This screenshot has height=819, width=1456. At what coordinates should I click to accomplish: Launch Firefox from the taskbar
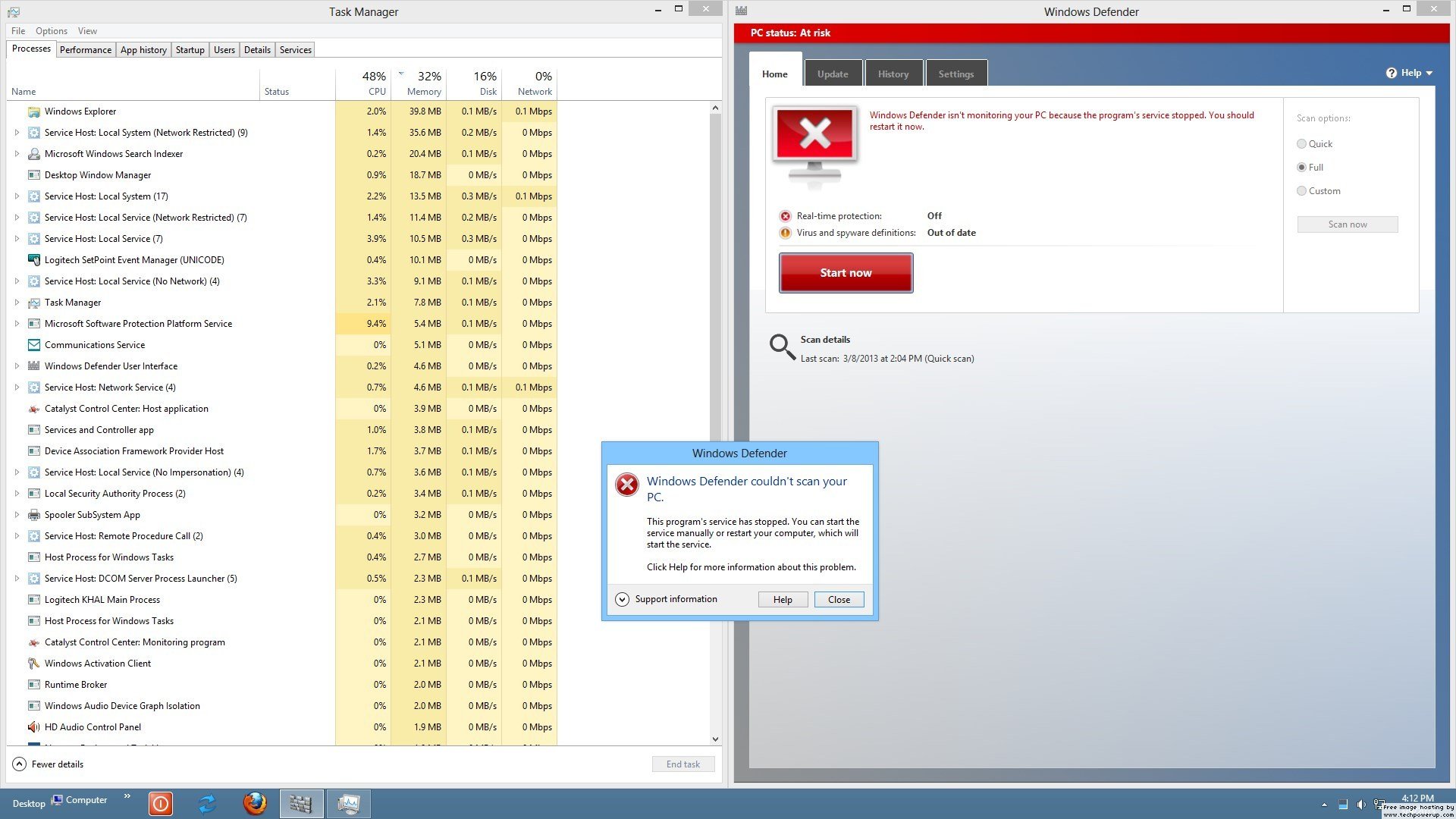coord(255,803)
